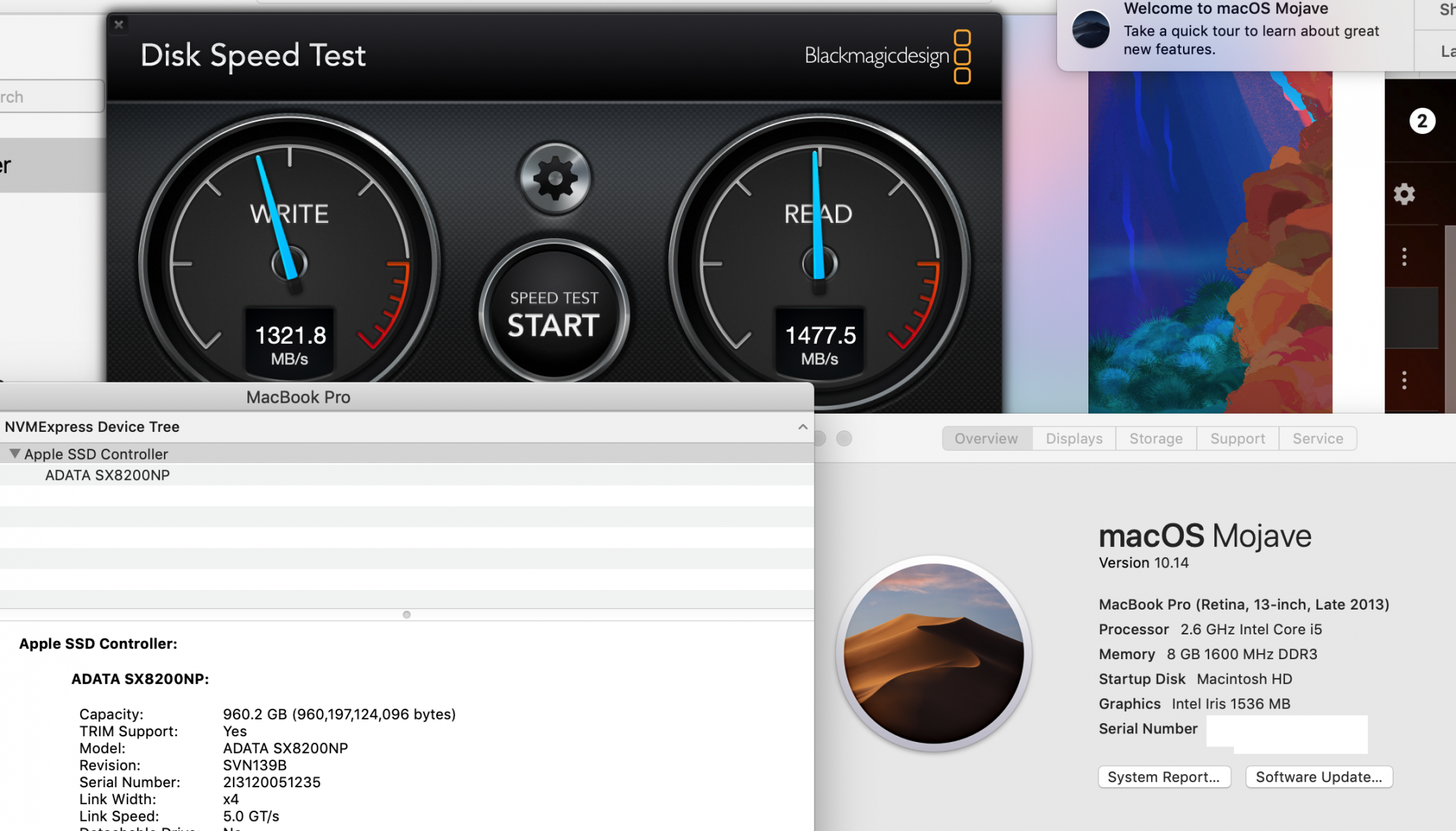Open the Service tab
Image resolution: width=1456 pixels, height=831 pixels.
click(x=1317, y=438)
